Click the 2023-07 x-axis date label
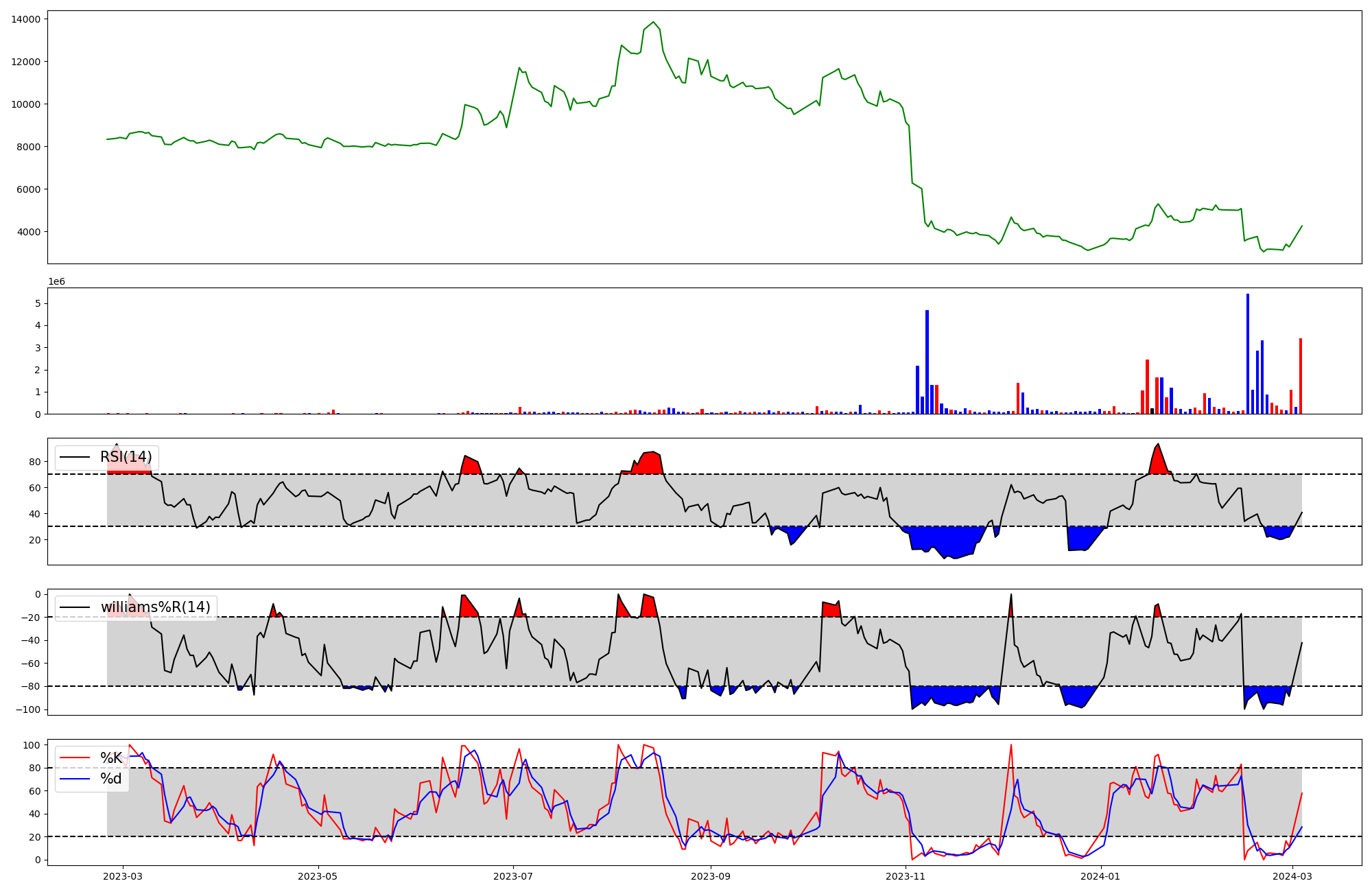The height and width of the screenshot is (892, 1372). (x=513, y=876)
